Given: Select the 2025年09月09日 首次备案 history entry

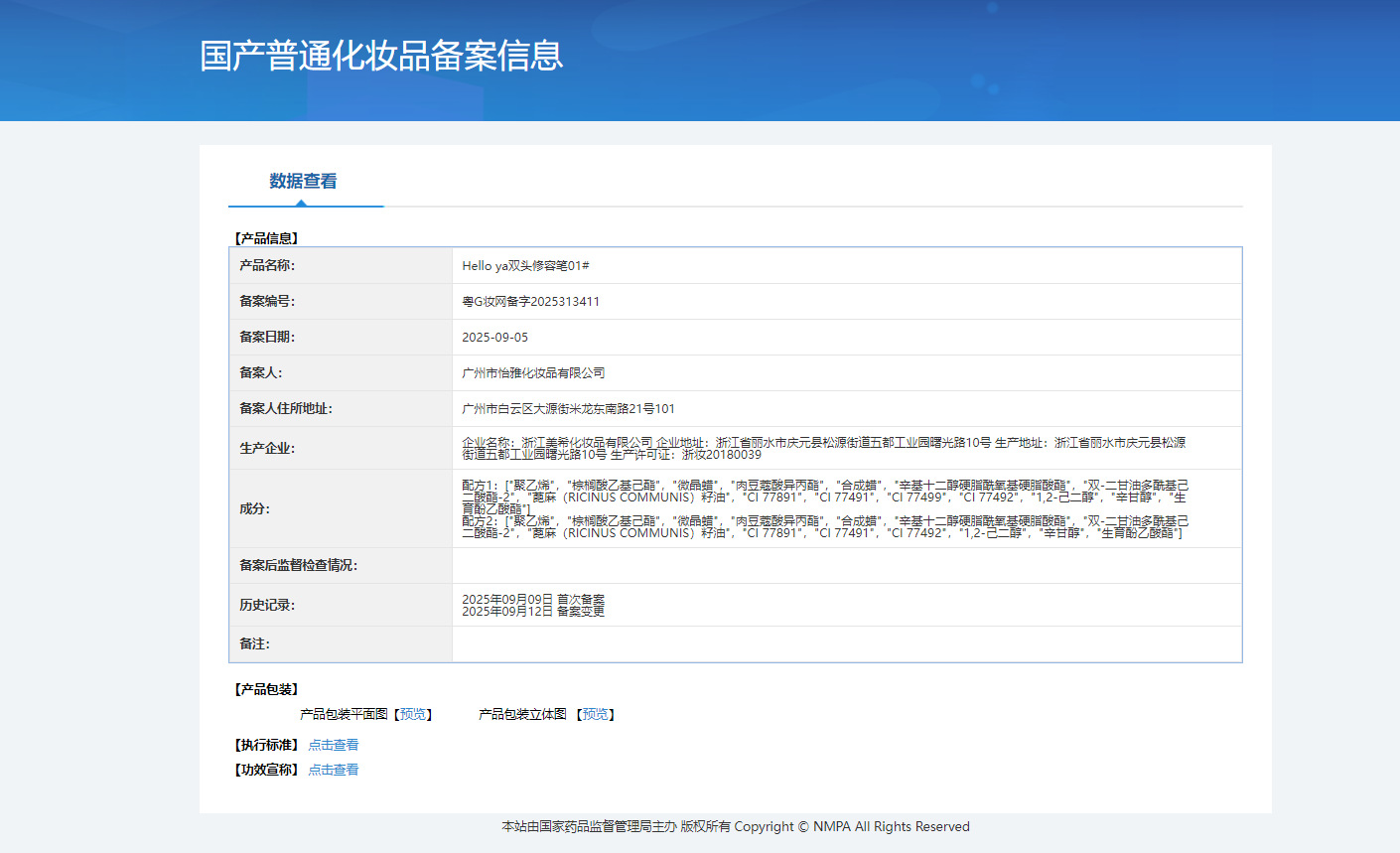Looking at the screenshot, I should 533,599.
